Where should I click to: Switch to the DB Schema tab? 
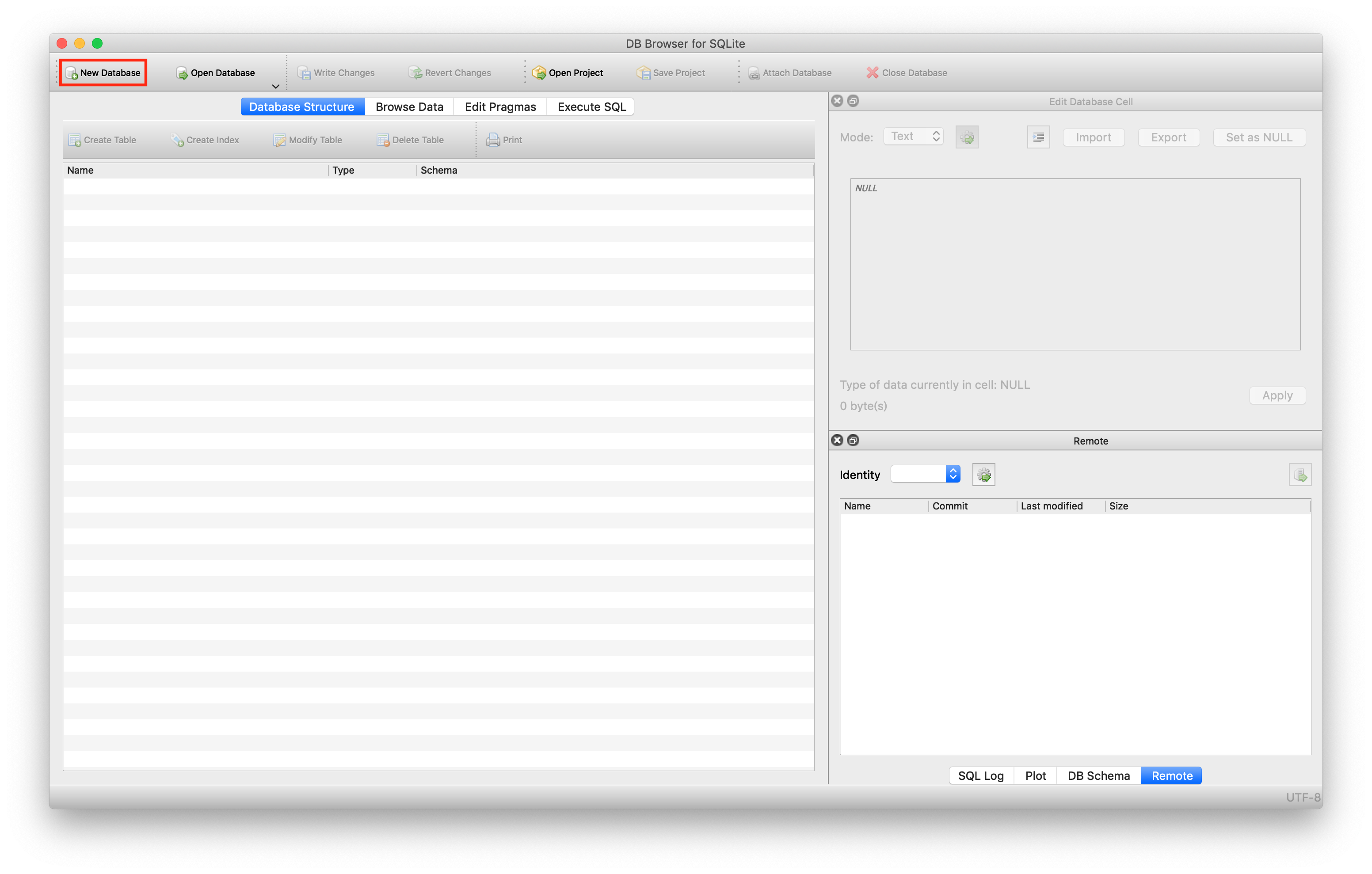(1098, 775)
